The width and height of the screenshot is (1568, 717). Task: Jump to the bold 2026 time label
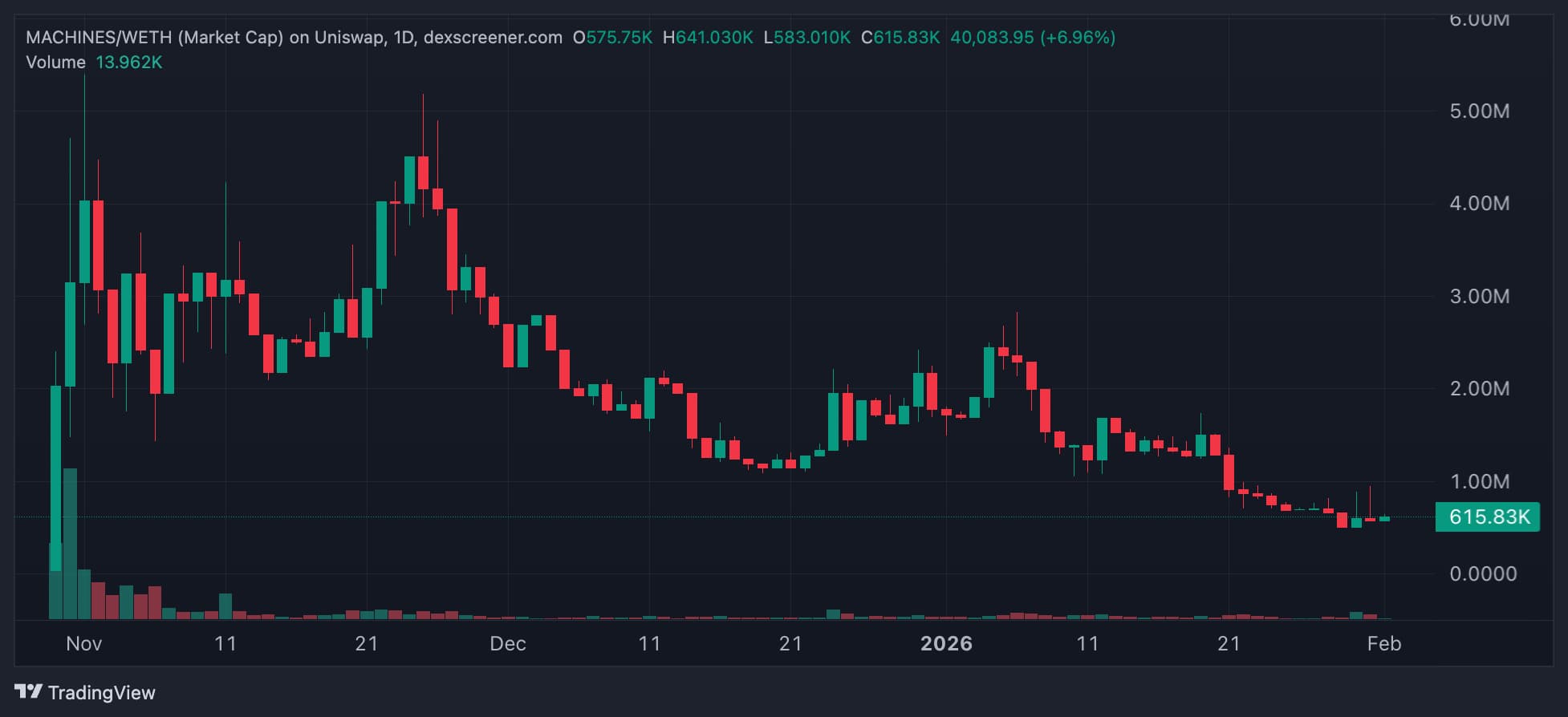pyautogui.click(x=946, y=644)
